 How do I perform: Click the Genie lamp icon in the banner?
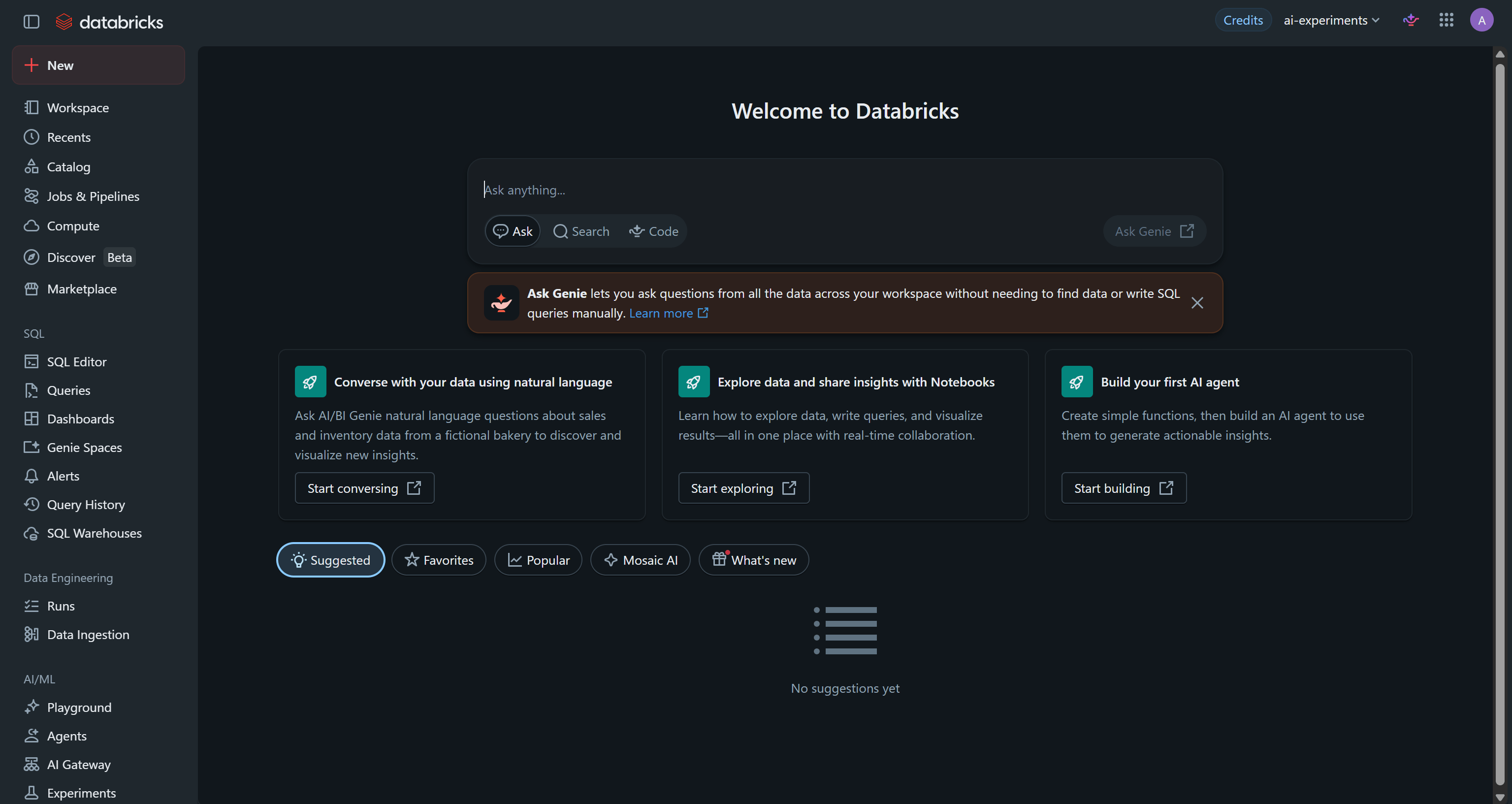click(x=501, y=303)
